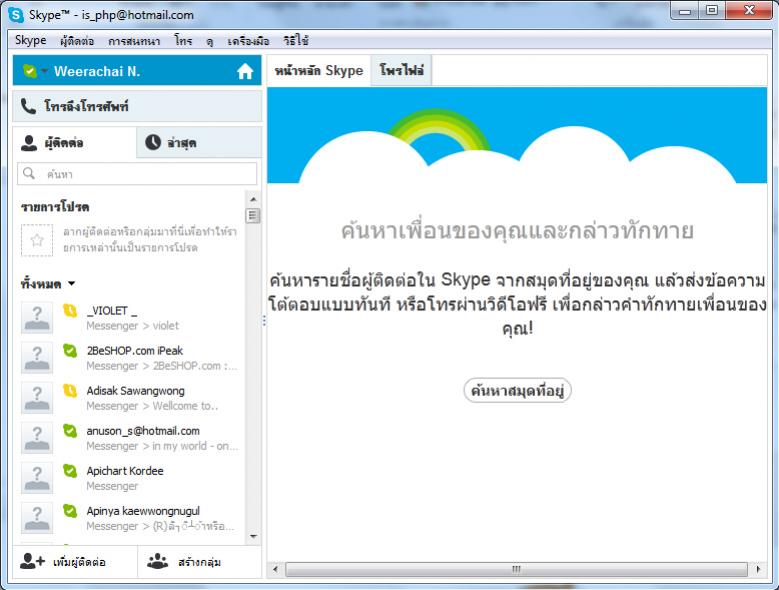Click the phone handset icon for calling phones
779x590 pixels.
click(x=28, y=106)
